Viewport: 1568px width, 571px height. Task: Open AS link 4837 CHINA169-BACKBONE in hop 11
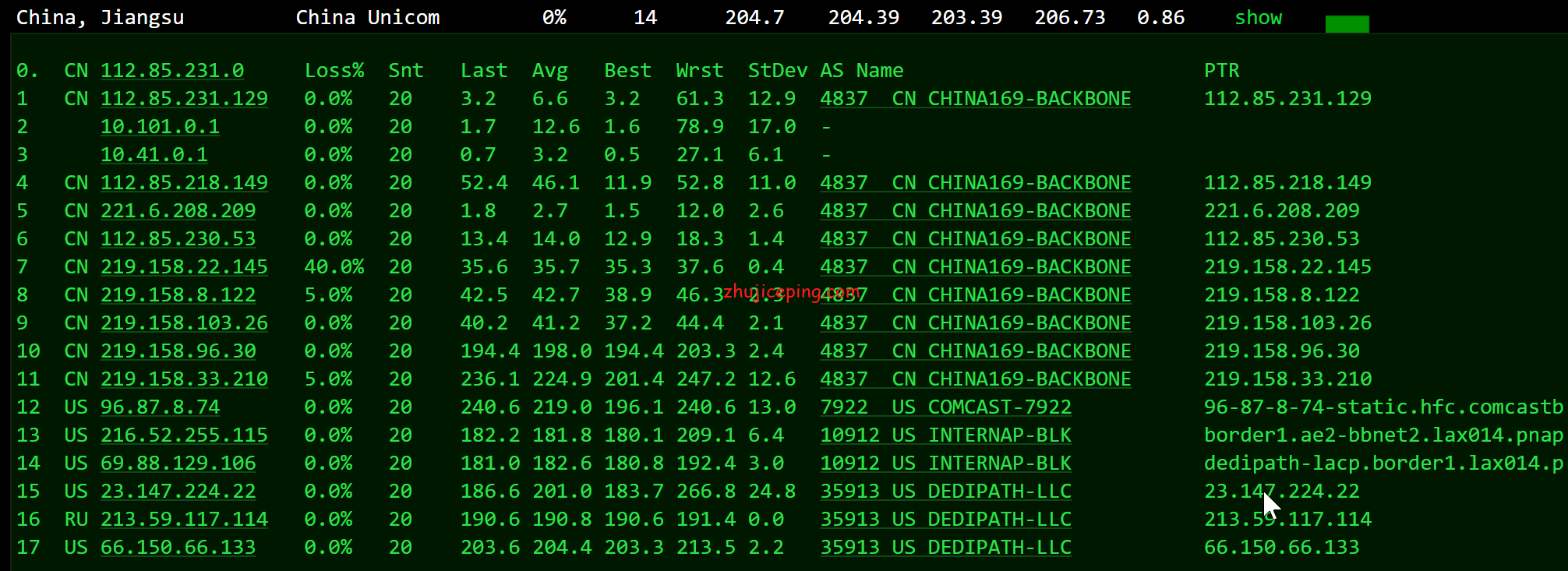(976, 379)
